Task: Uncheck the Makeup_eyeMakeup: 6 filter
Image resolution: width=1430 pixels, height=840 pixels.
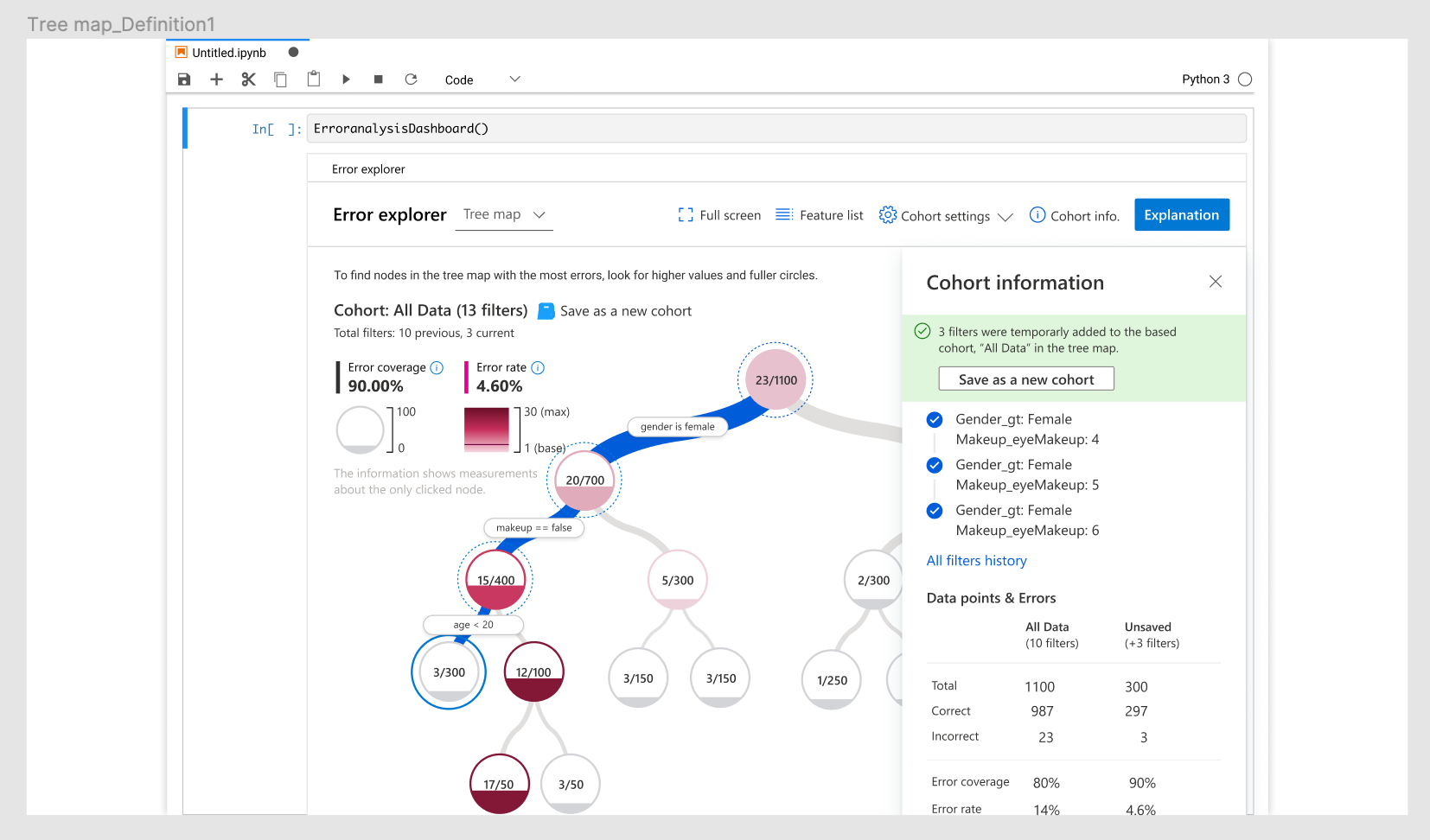Action: (x=935, y=511)
